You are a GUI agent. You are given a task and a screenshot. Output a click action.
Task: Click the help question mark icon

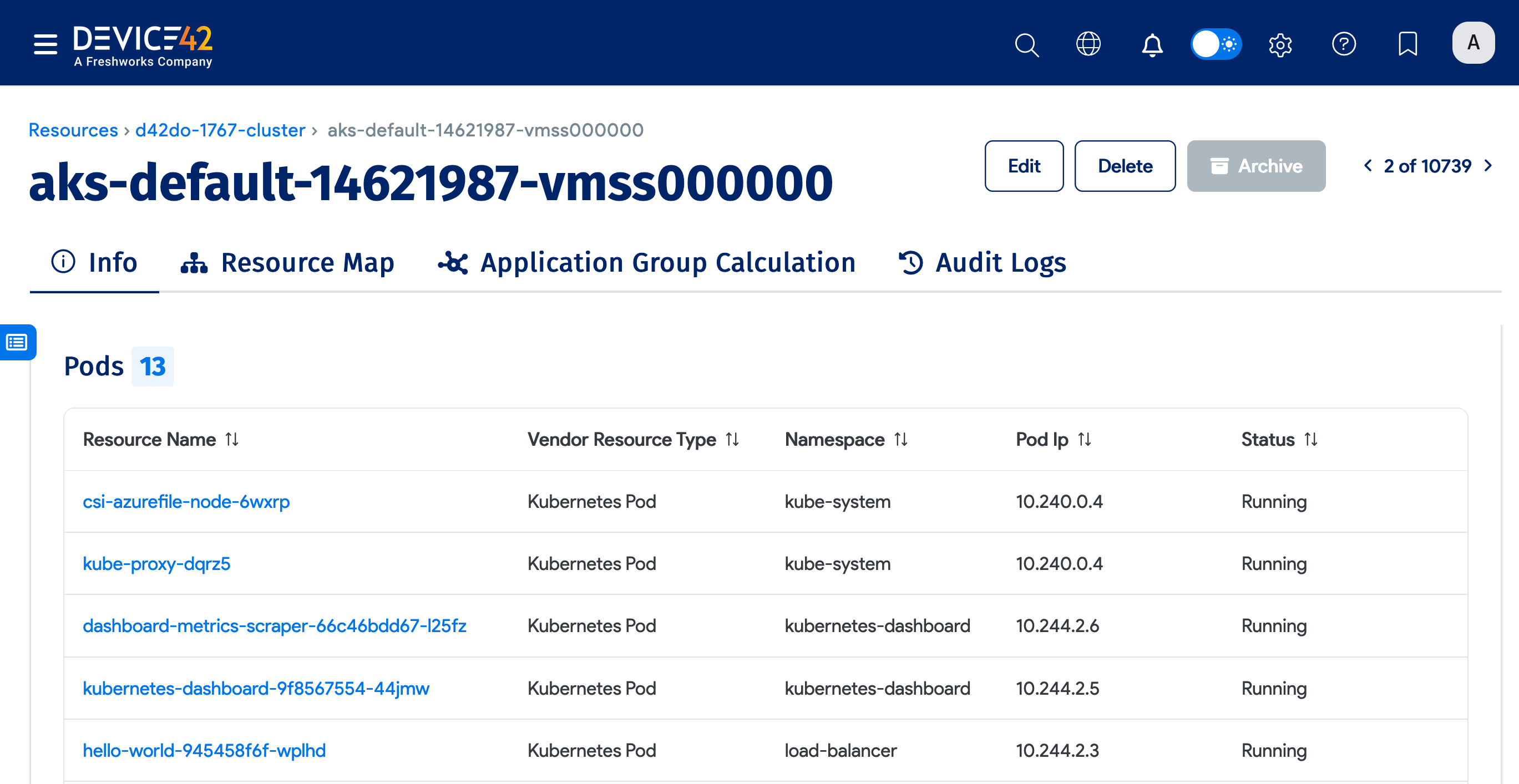[x=1344, y=44]
